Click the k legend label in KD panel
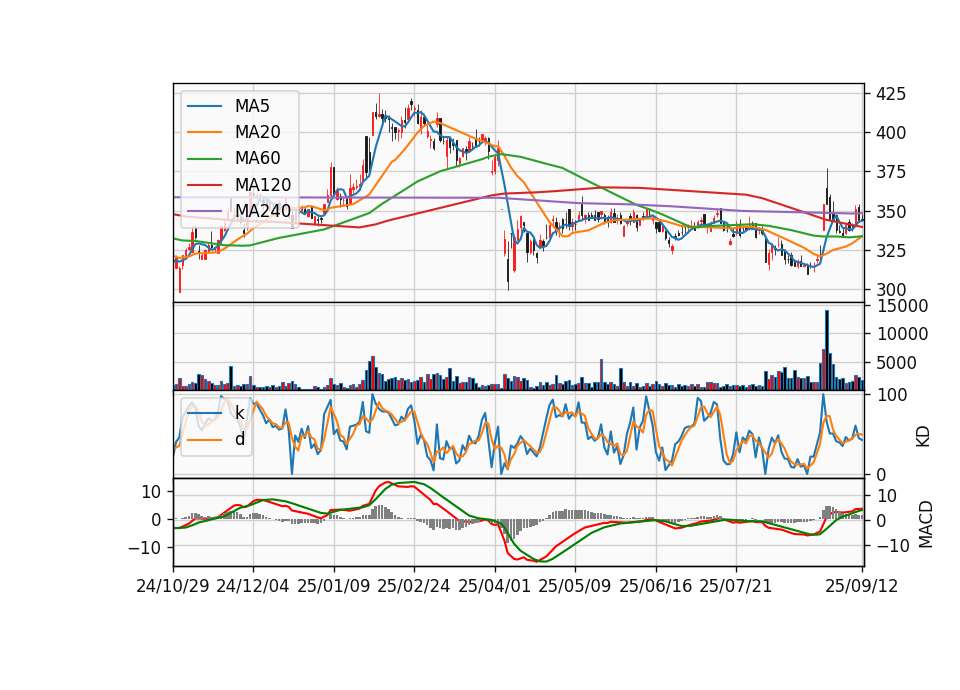The image size is (960, 690). pyautogui.click(x=239, y=413)
